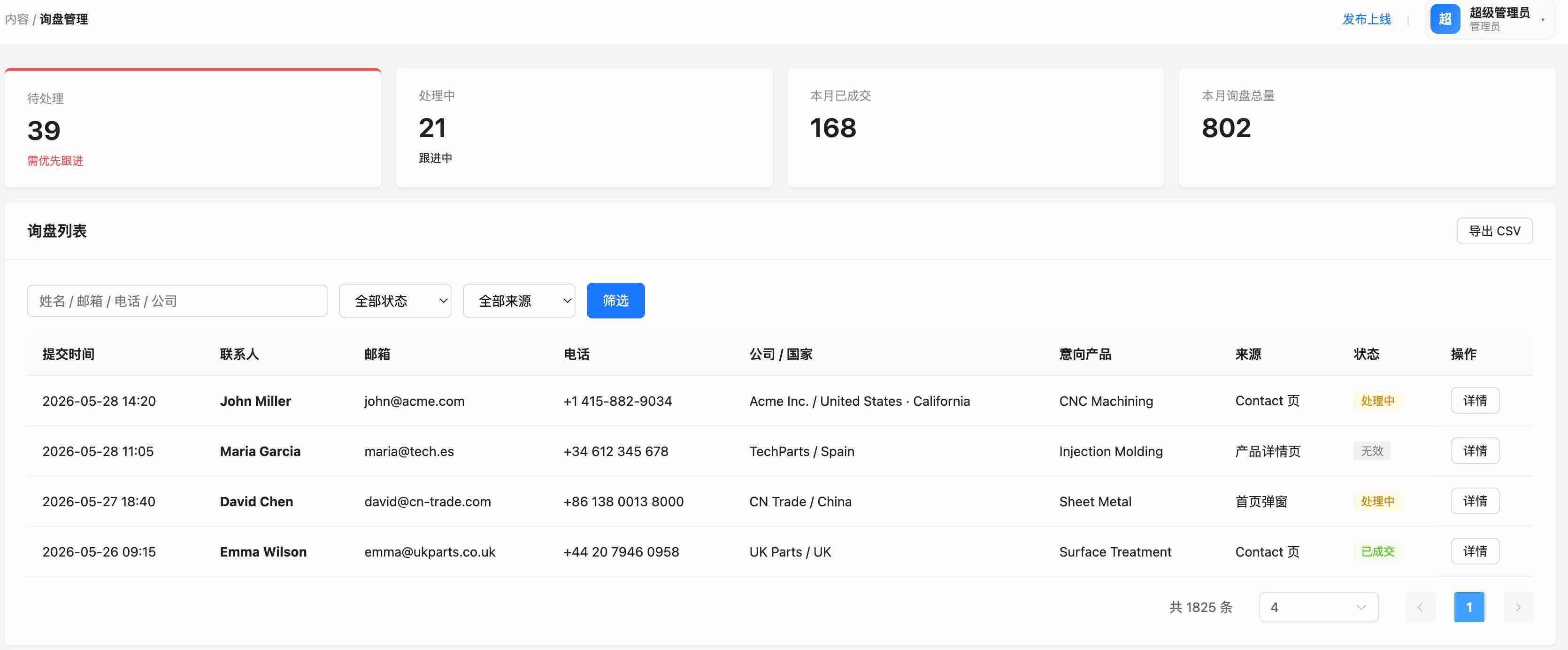Click the 操作 column header
This screenshot has height=650, width=1568.
(x=1464, y=355)
